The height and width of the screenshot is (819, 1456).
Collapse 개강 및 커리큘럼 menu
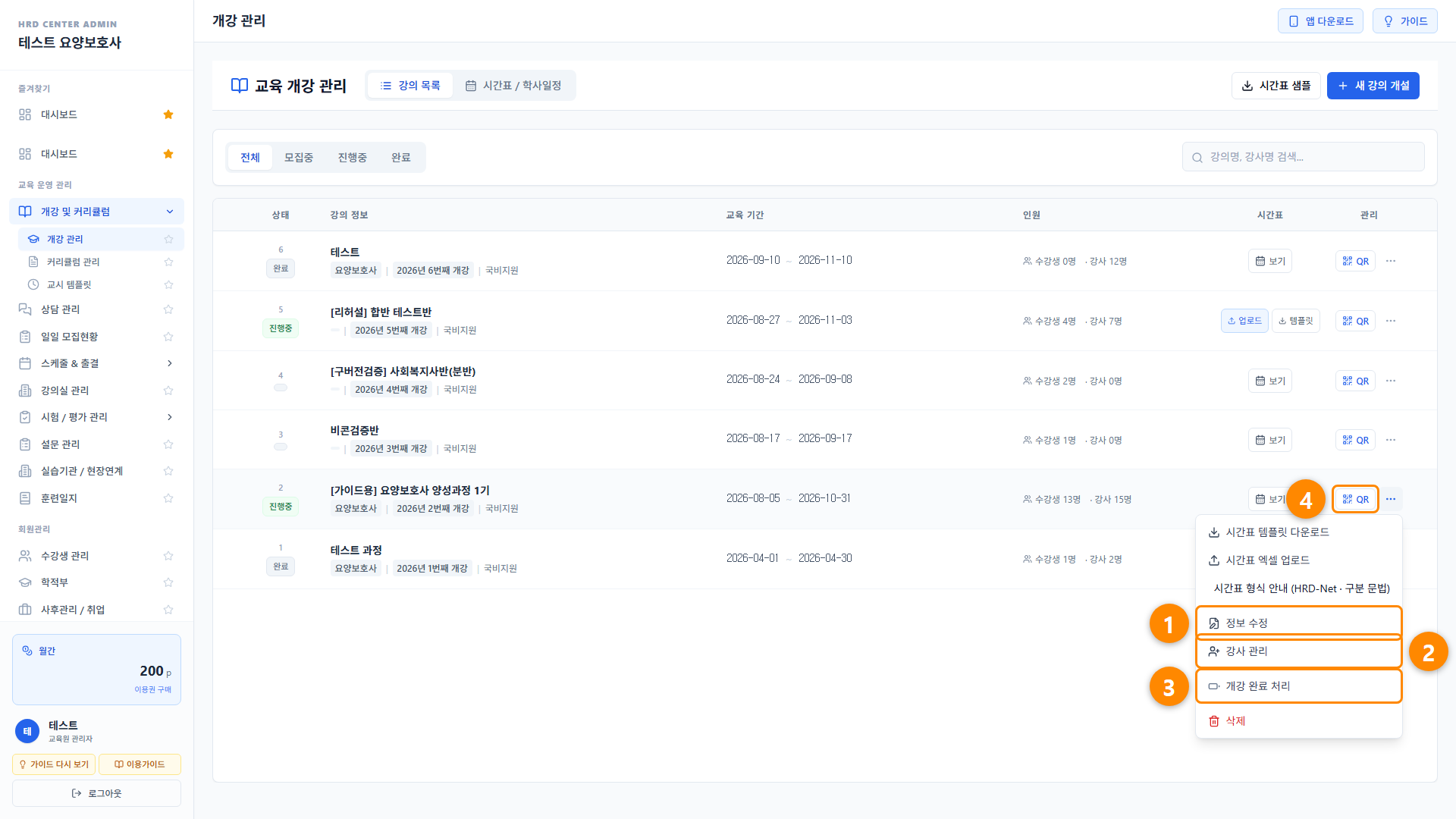pyautogui.click(x=96, y=212)
